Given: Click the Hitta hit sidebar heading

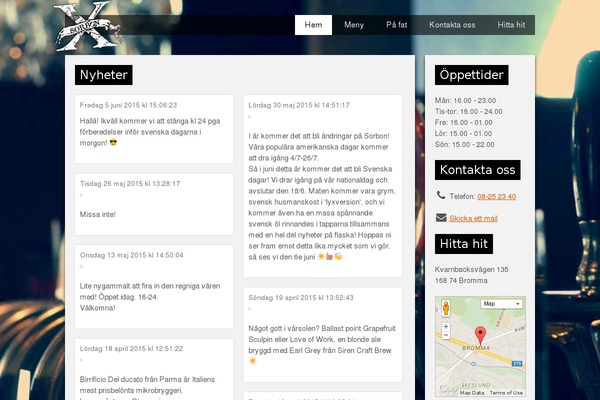Looking at the screenshot, I should 464,244.
